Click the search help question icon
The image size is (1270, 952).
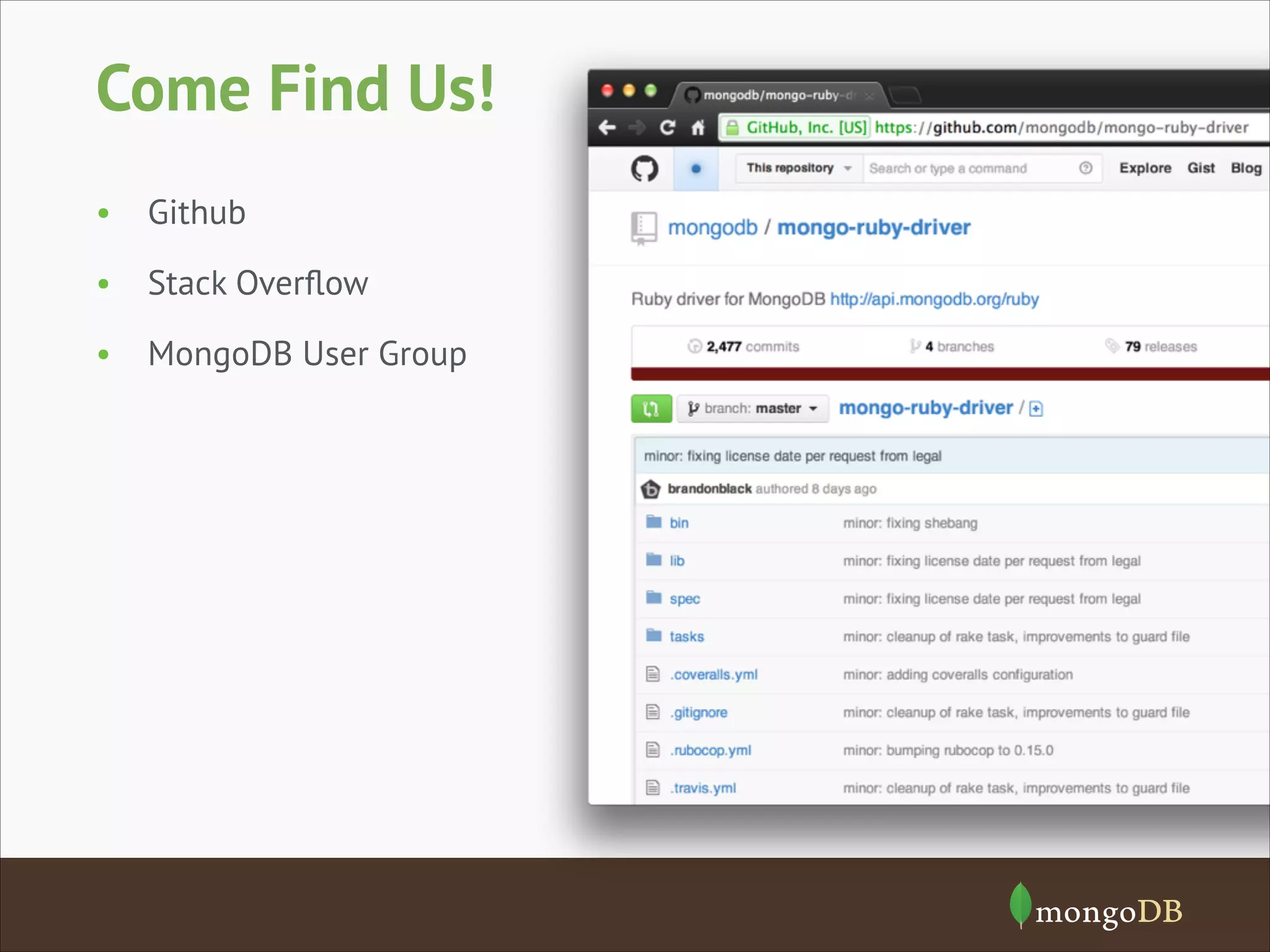1085,168
